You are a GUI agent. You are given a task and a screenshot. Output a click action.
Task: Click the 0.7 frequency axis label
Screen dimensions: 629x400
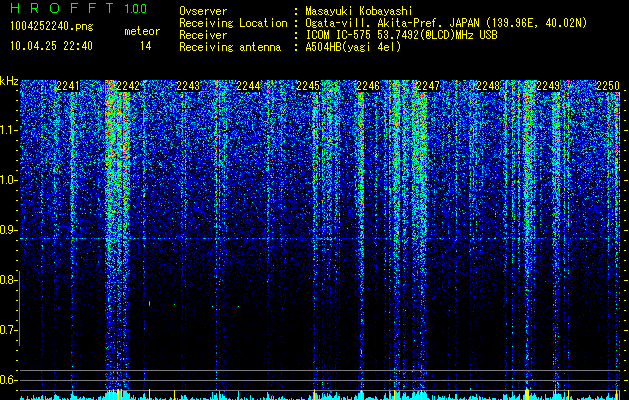(8, 330)
